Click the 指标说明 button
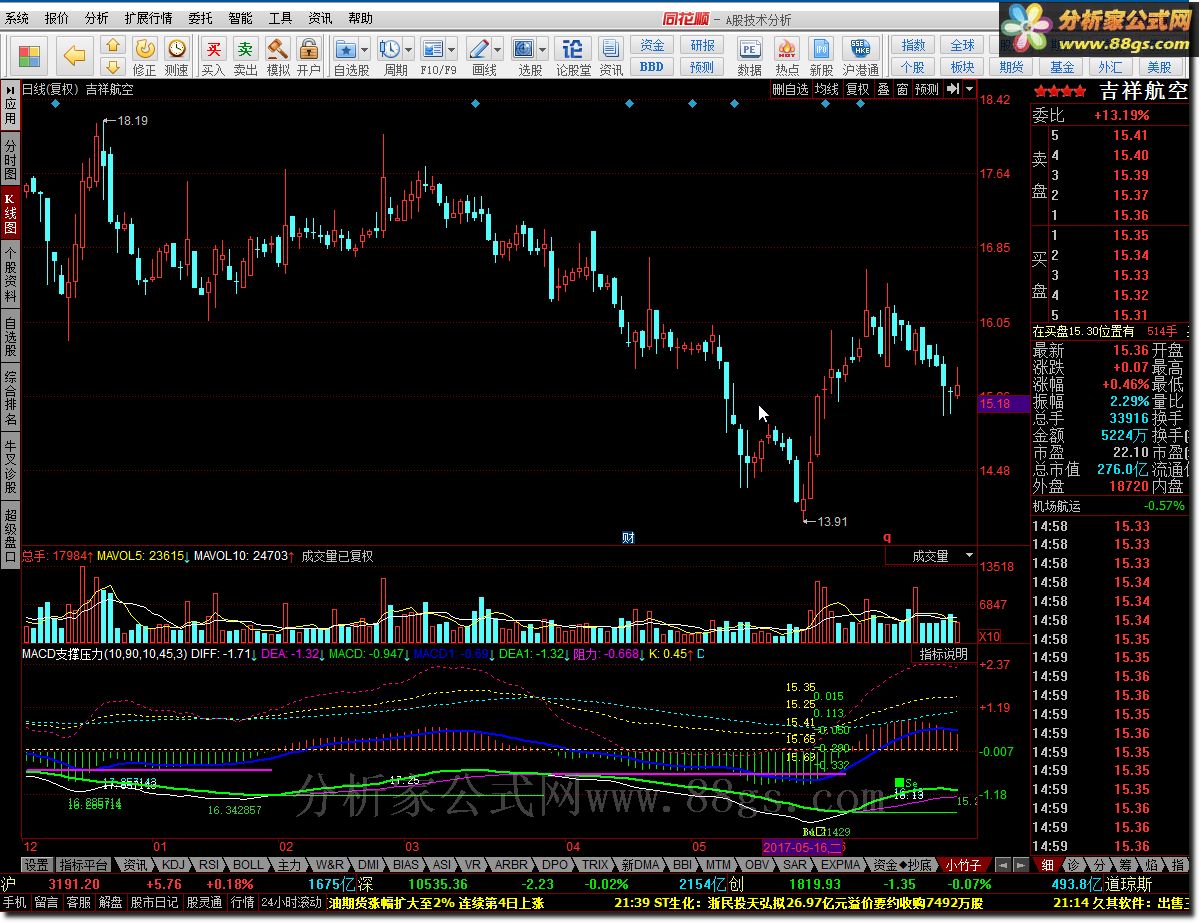This screenshot has width=1201, height=923. click(944, 654)
